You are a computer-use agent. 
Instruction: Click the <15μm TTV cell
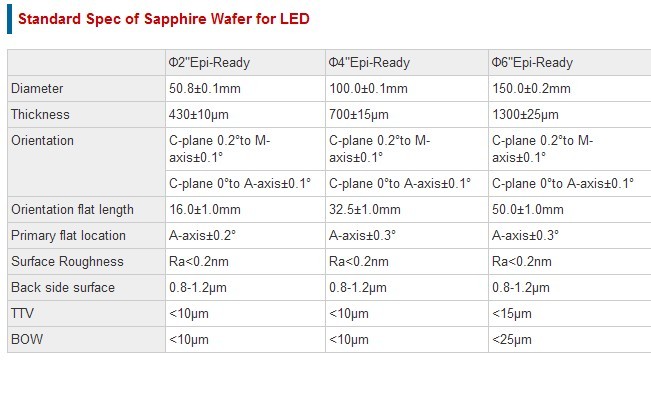pos(512,313)
